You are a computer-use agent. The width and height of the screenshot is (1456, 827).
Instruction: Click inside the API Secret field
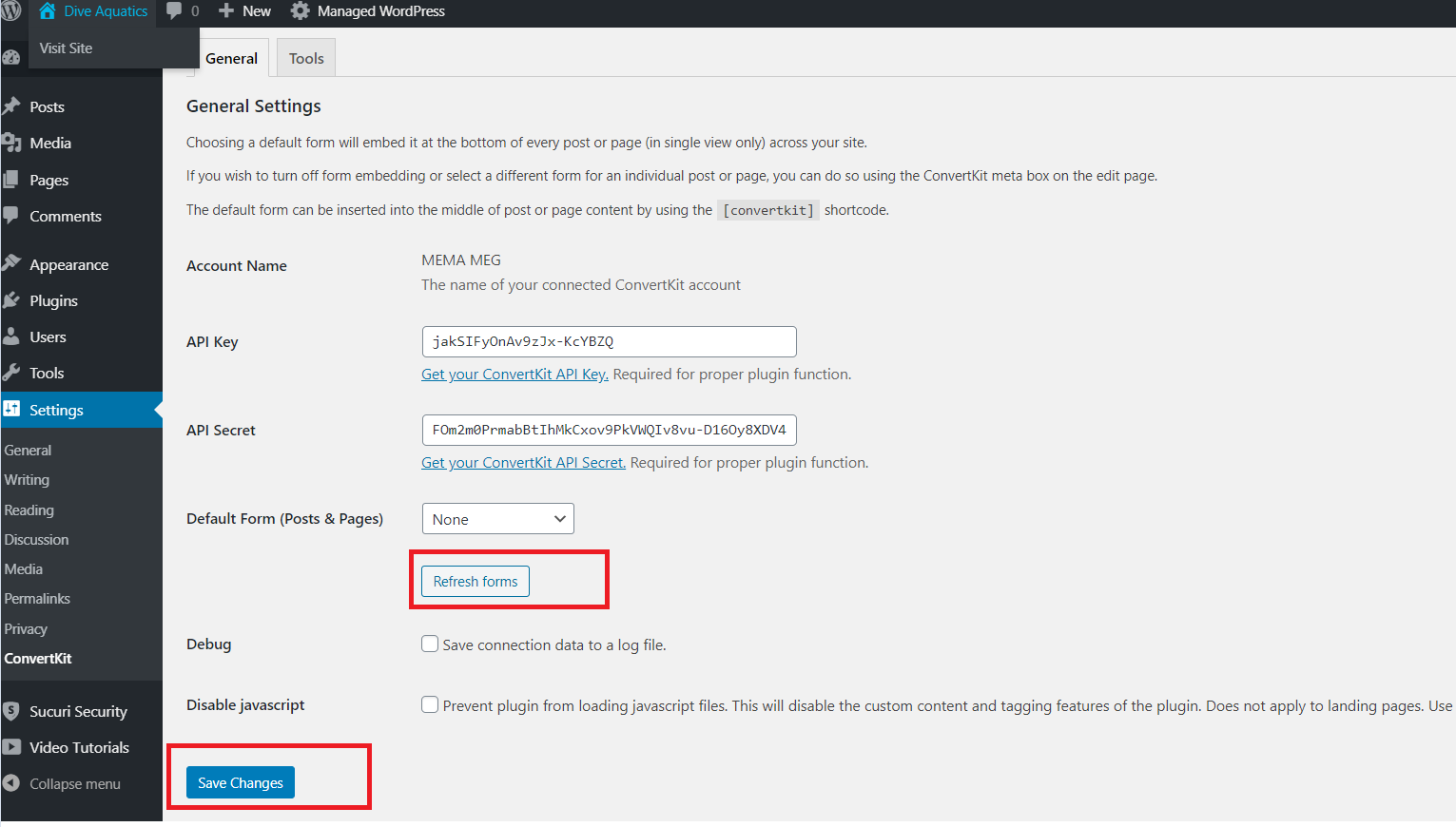[x=609, y=430]
